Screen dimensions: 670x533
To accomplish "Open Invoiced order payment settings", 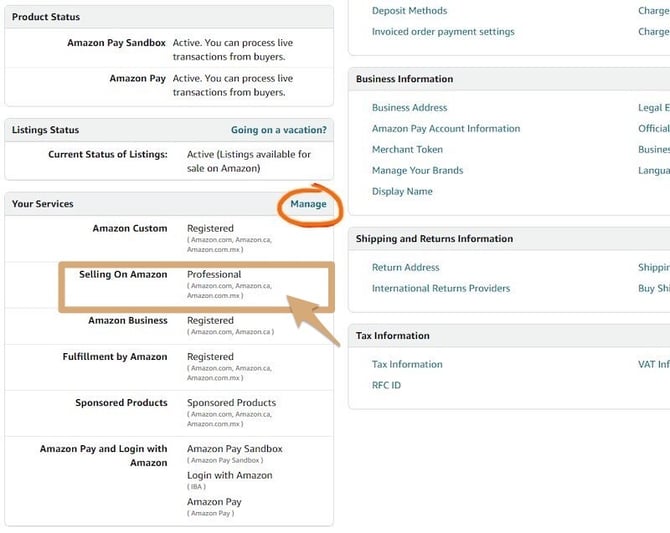I will (x=443, y=32).
